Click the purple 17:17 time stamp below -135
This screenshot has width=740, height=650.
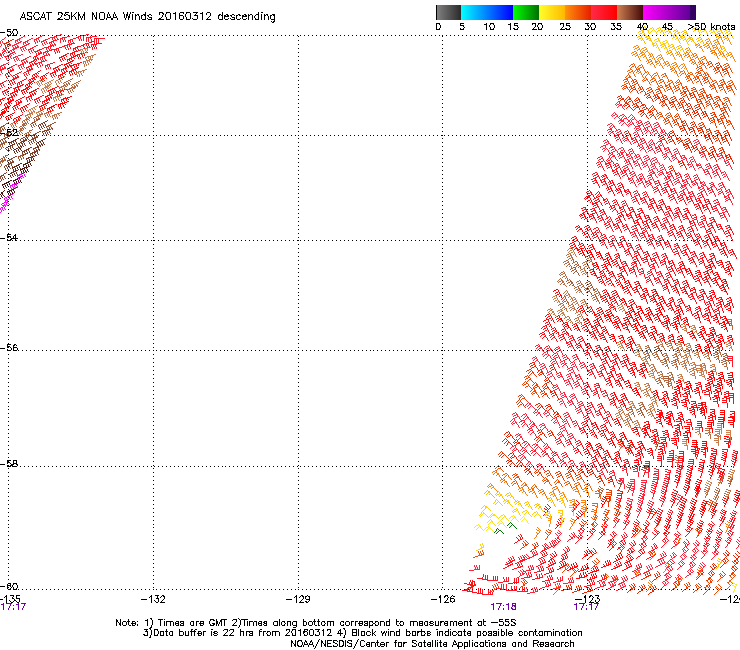tap(13, 607)
